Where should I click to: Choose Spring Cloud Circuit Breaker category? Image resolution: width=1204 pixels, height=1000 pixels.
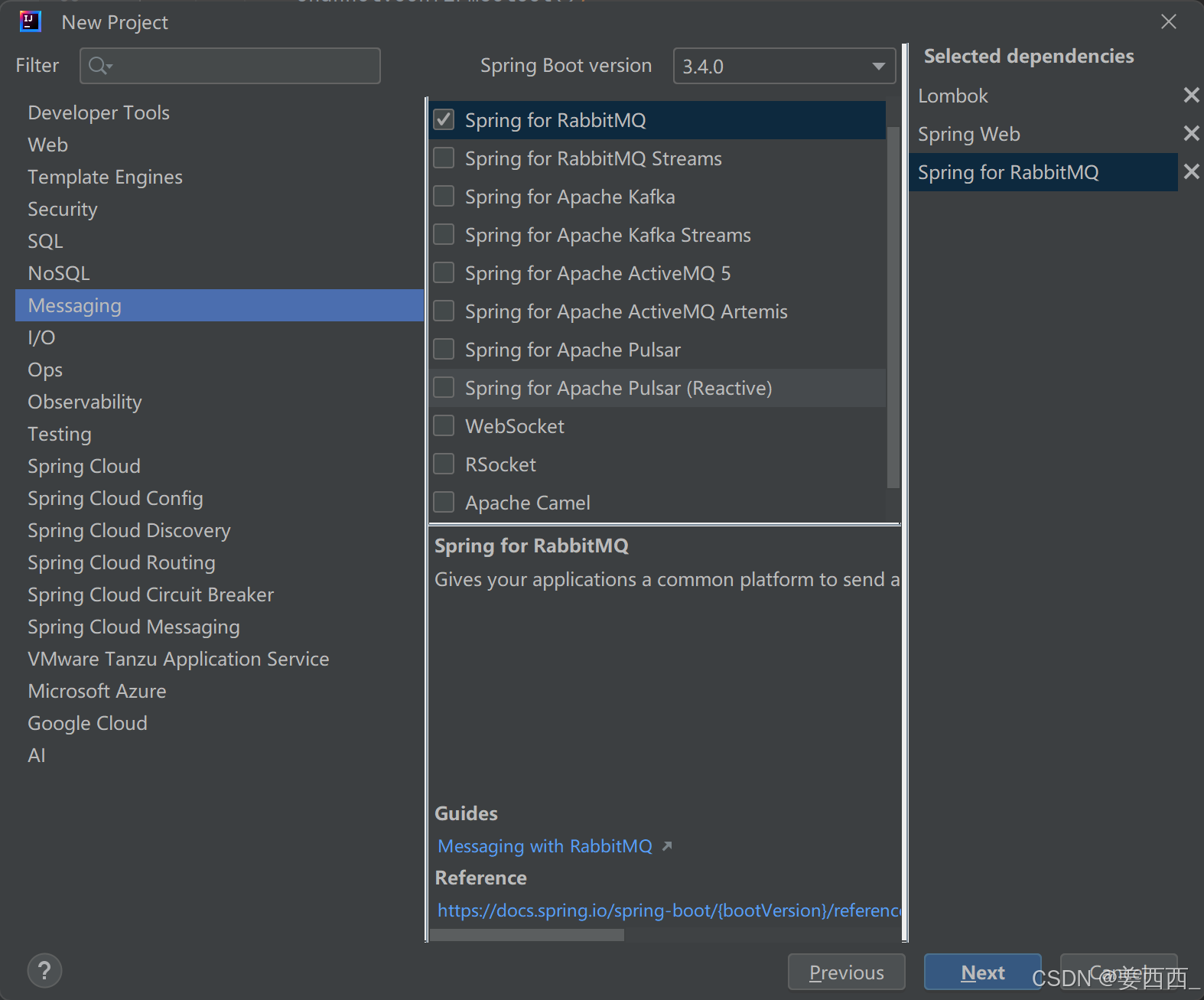(x=220, y=594)
